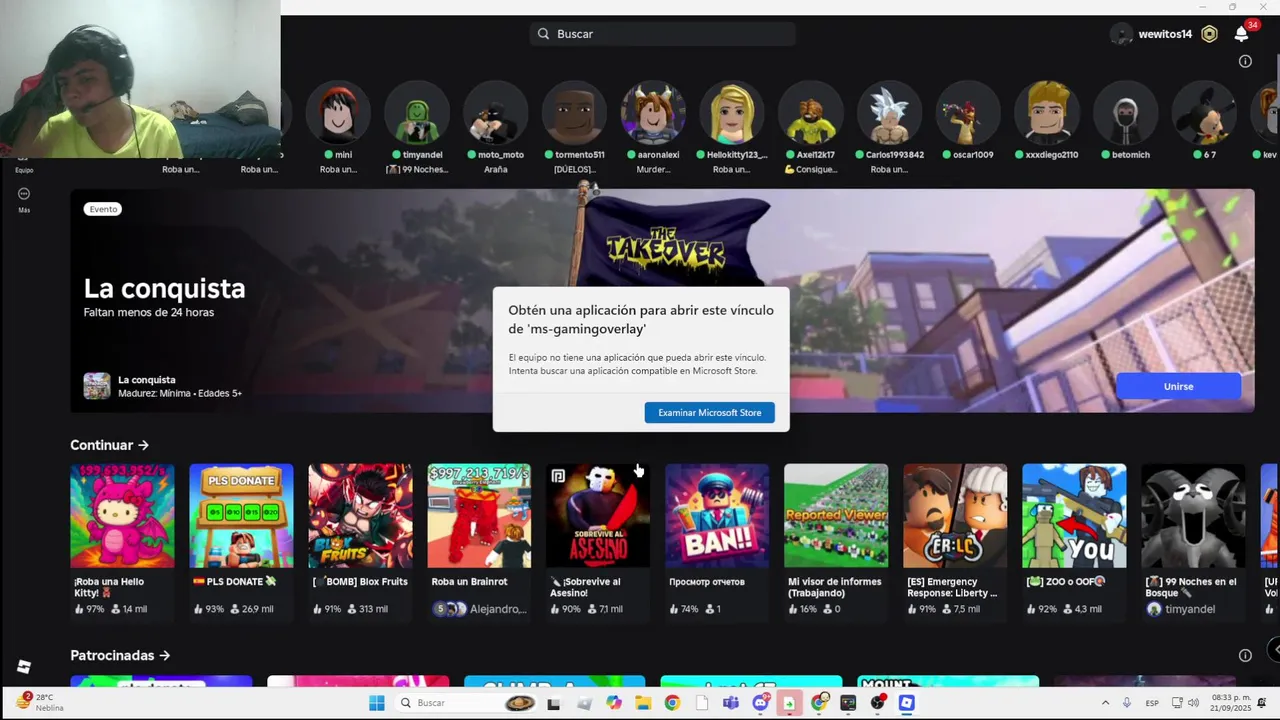This screenshot has width=1280, height=720.
Task: Open friend mini's avatar
Action: click(x=338, y=113)
